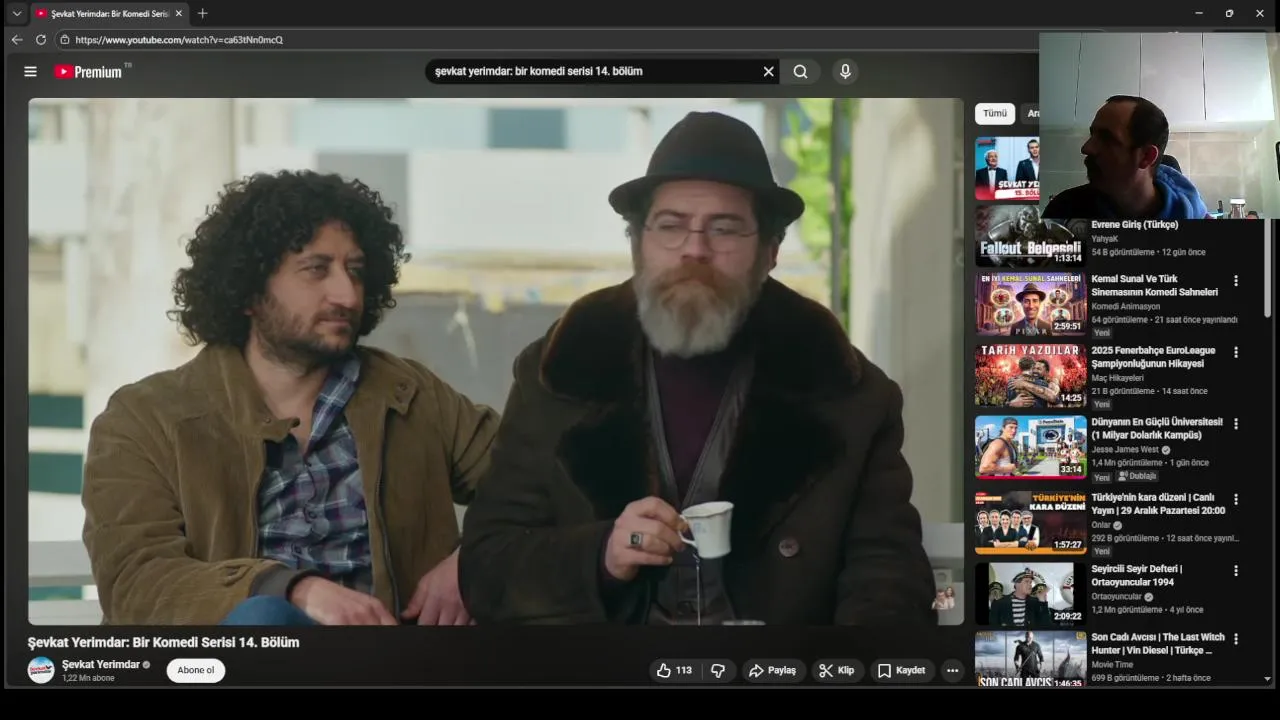The width and height of the screenshot is (1280, 720).
Task: View site information icon in address bar
Action: click(64, 40)
